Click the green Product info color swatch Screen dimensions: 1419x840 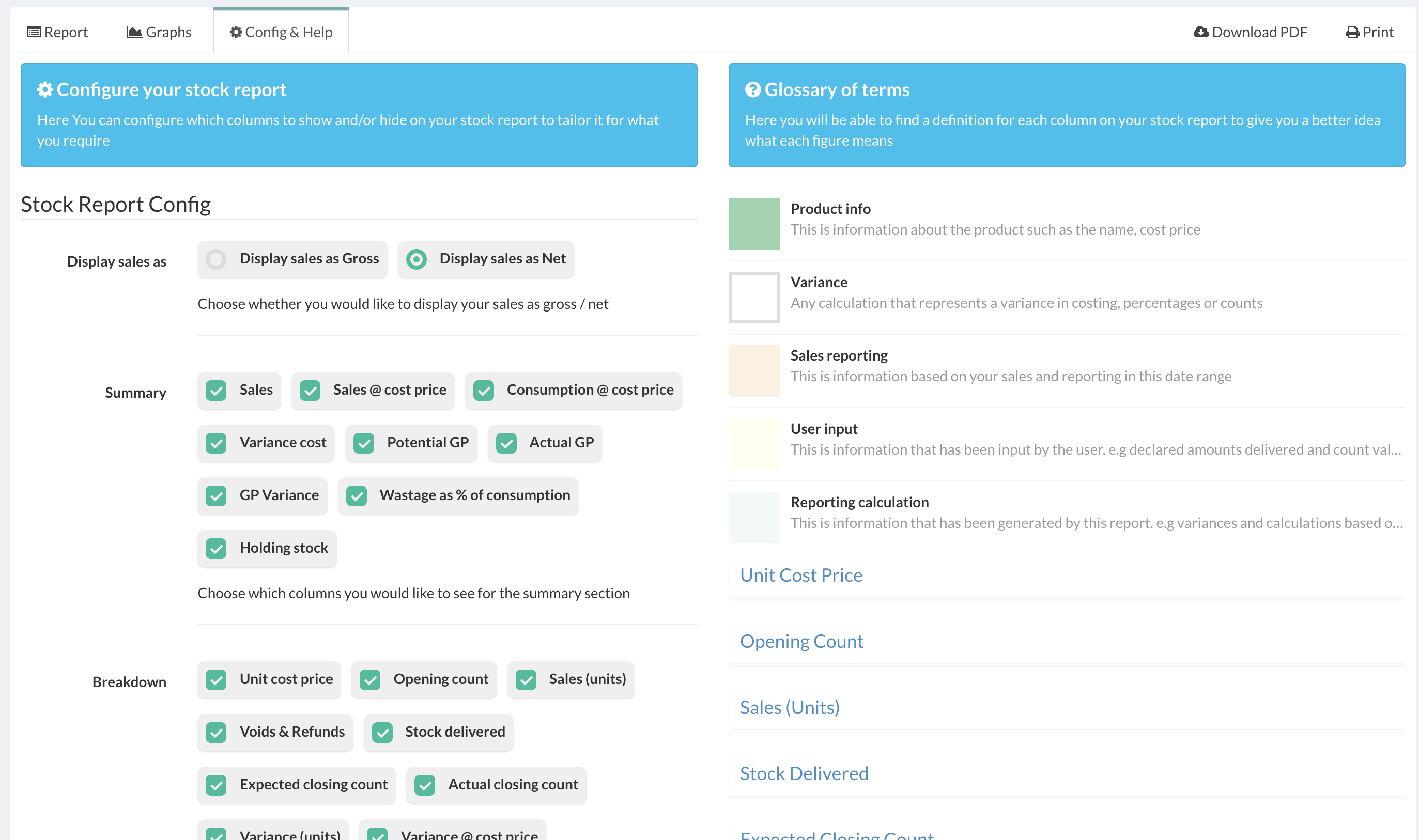754,224
